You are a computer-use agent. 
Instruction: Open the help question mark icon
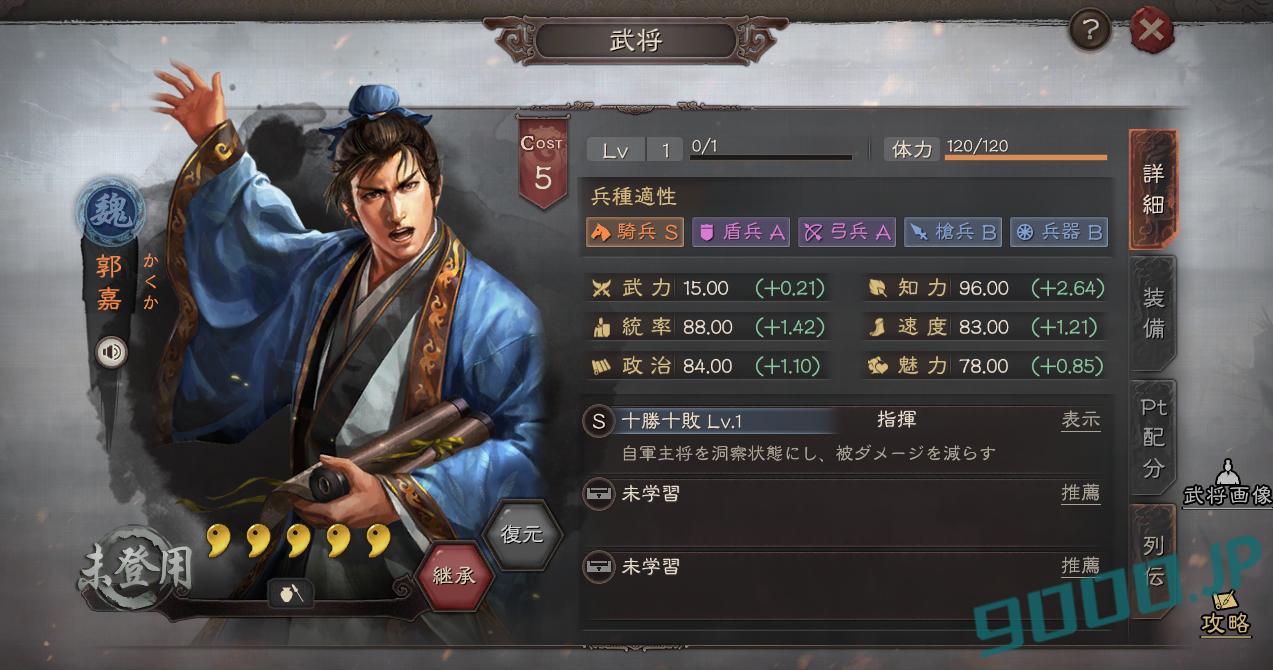(x=1090, y=33)
